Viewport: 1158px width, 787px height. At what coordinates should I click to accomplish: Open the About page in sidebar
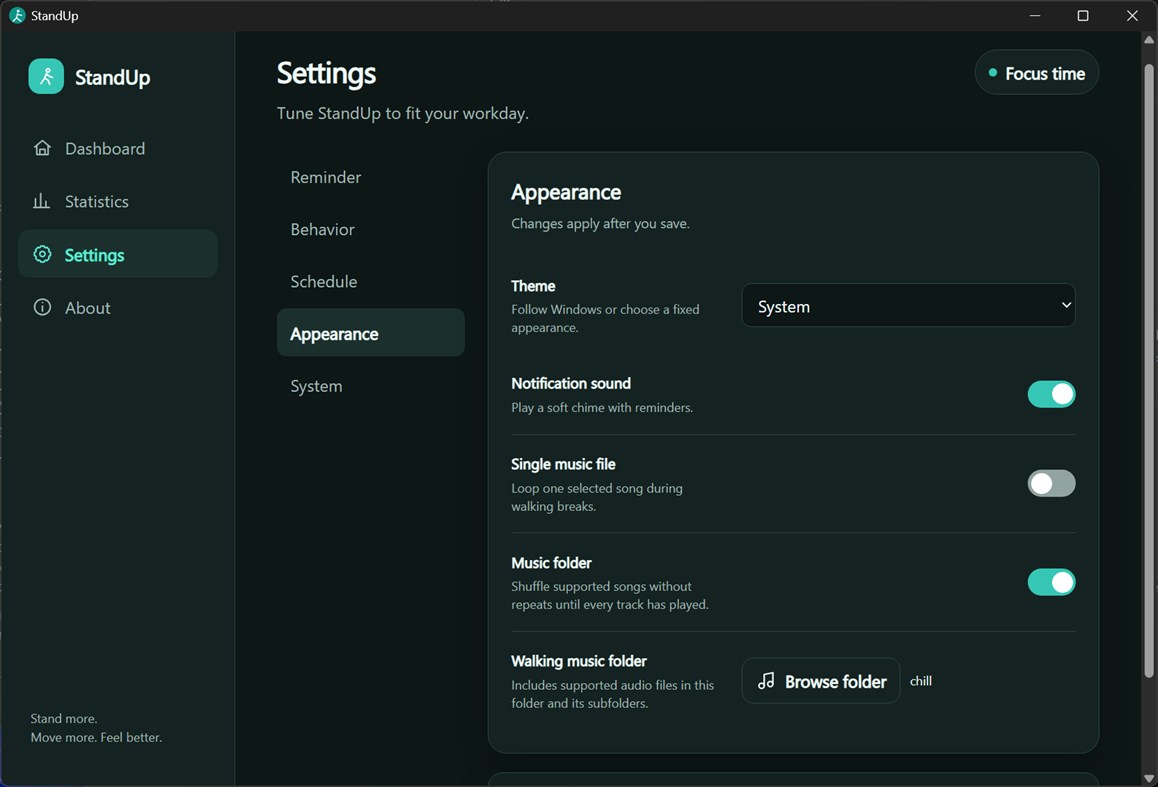118,308
